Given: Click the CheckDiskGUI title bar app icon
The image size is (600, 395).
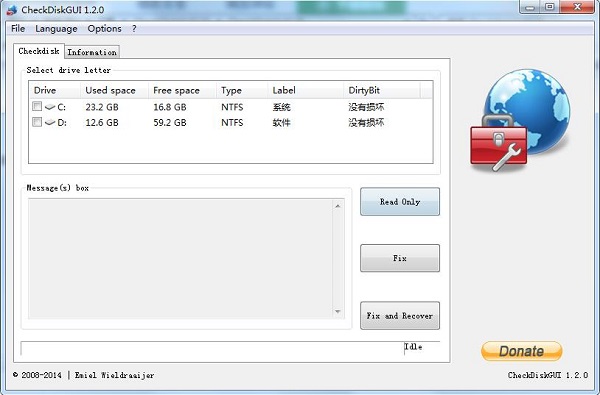Looking at the screenshot, I should pyautogui.click(x=11, y=9).
